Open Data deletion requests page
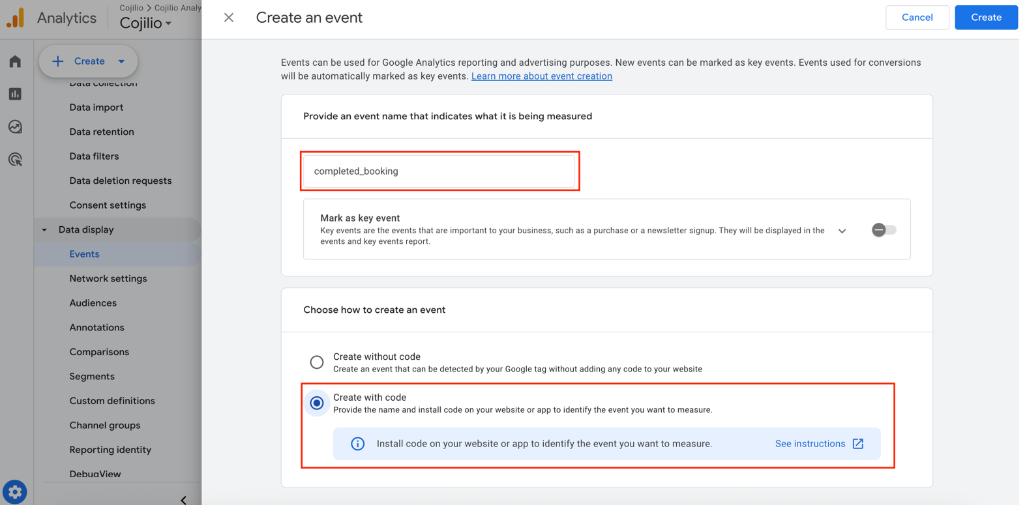The image size is (1021, 505). [x=120, y=180]
